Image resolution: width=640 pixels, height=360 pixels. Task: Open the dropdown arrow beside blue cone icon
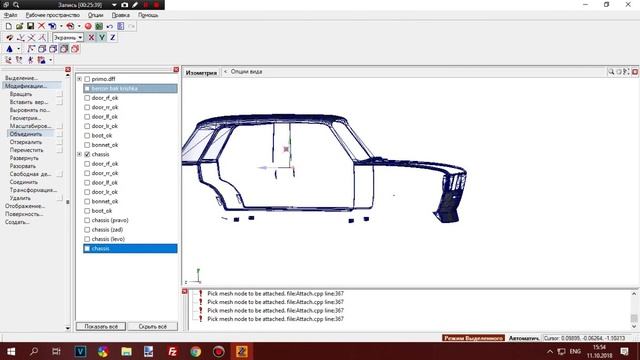click(19, 49)
